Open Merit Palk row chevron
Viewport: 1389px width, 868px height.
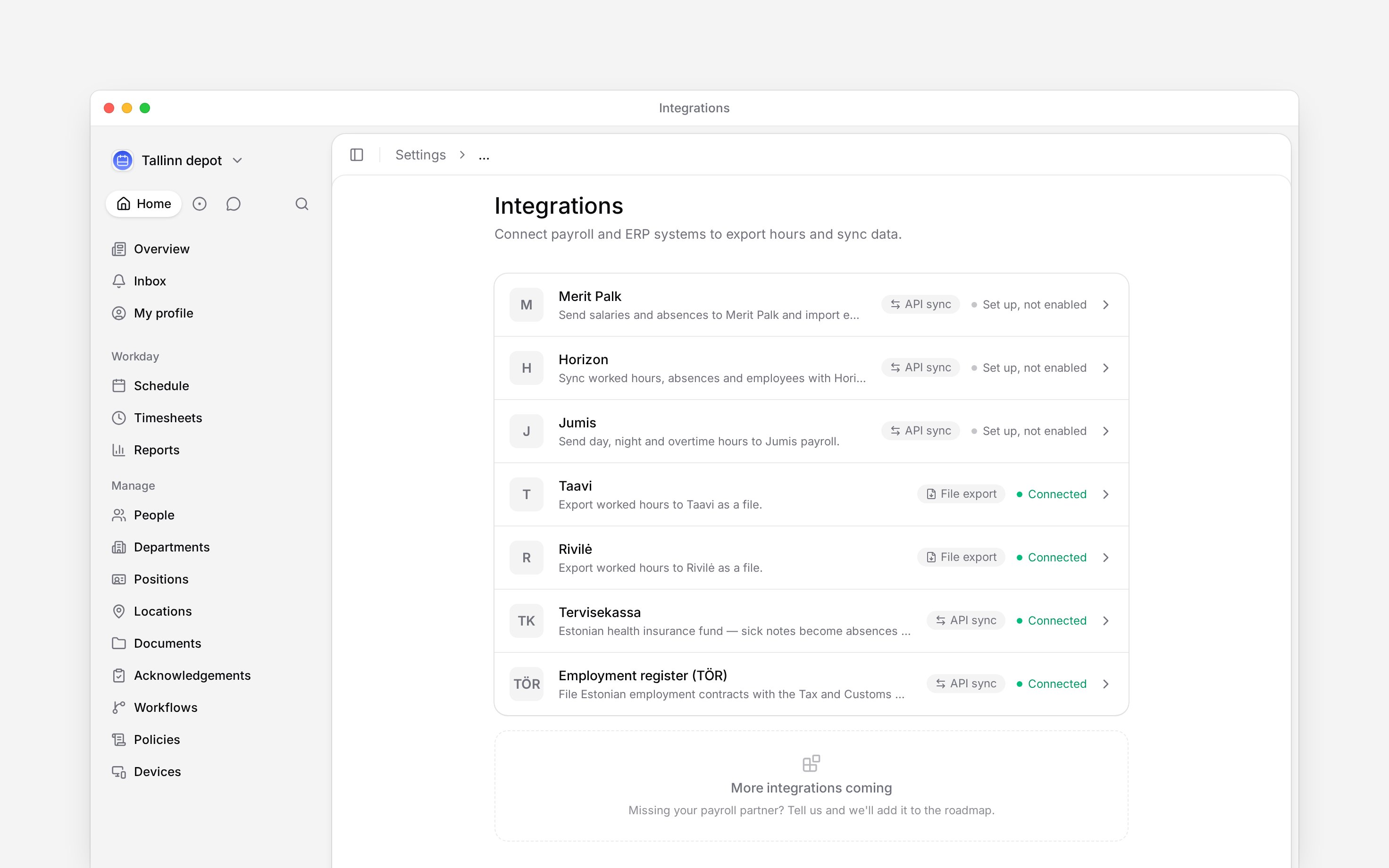(x=1105, y=305)
